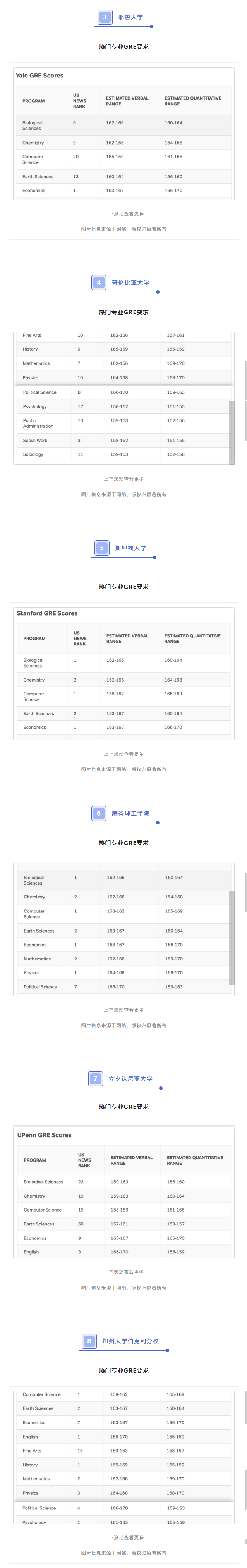Viewport: 247px width, 1568px height.
Task: Click 上下滚动查看更多 under the UPenn table
Action: pyautogui.click(x=123, y=1272)
